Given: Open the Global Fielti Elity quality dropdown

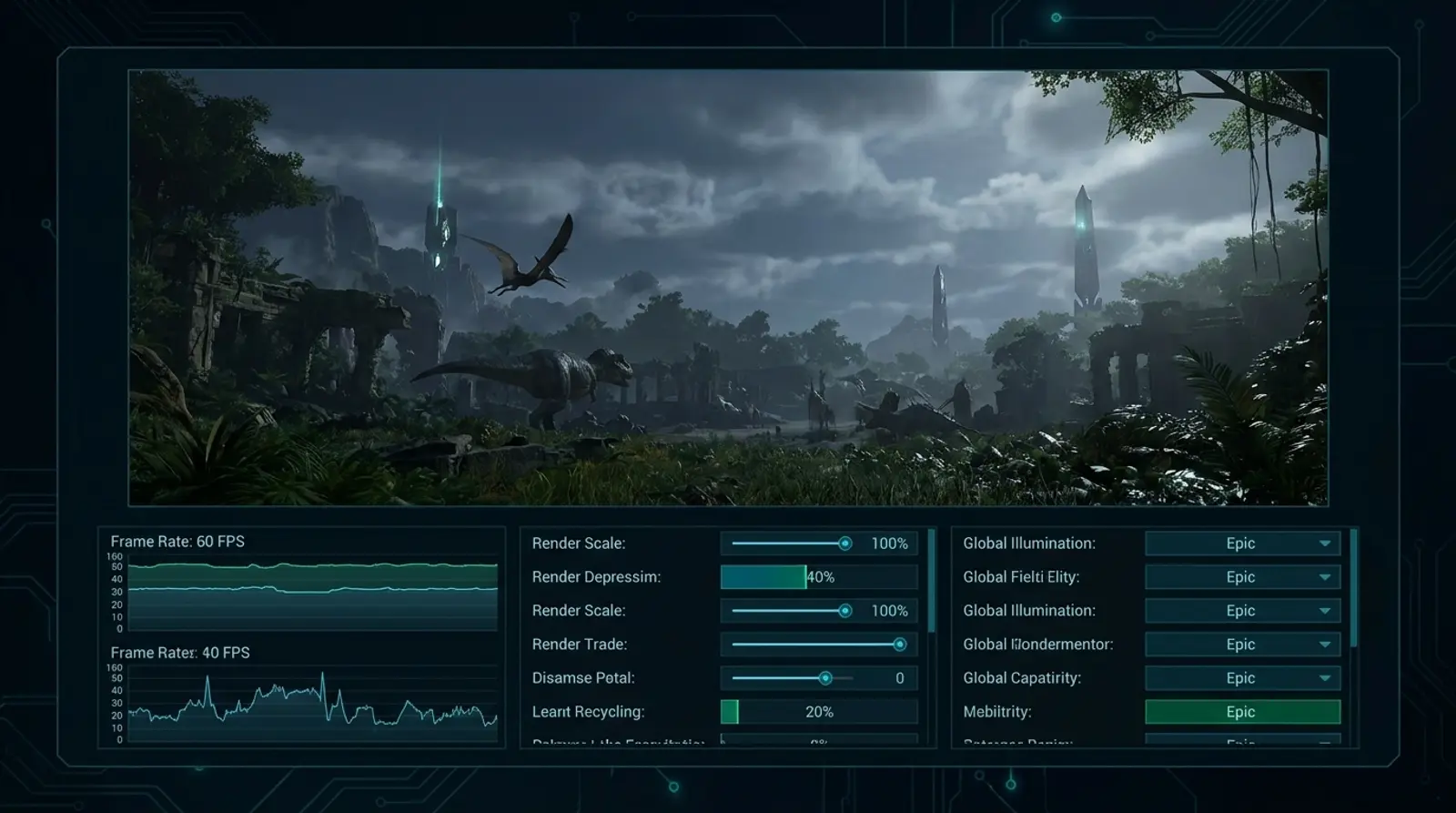Looking at the screenshot, I should [1242, 577].
